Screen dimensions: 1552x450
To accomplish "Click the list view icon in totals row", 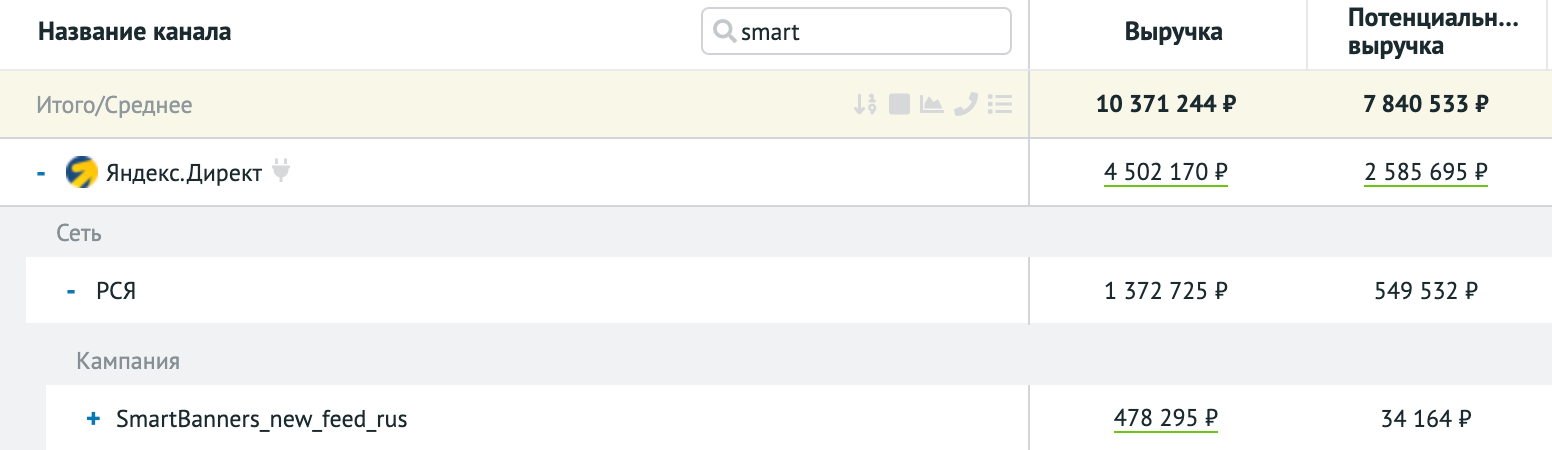I will click(x=1000, y=104).
